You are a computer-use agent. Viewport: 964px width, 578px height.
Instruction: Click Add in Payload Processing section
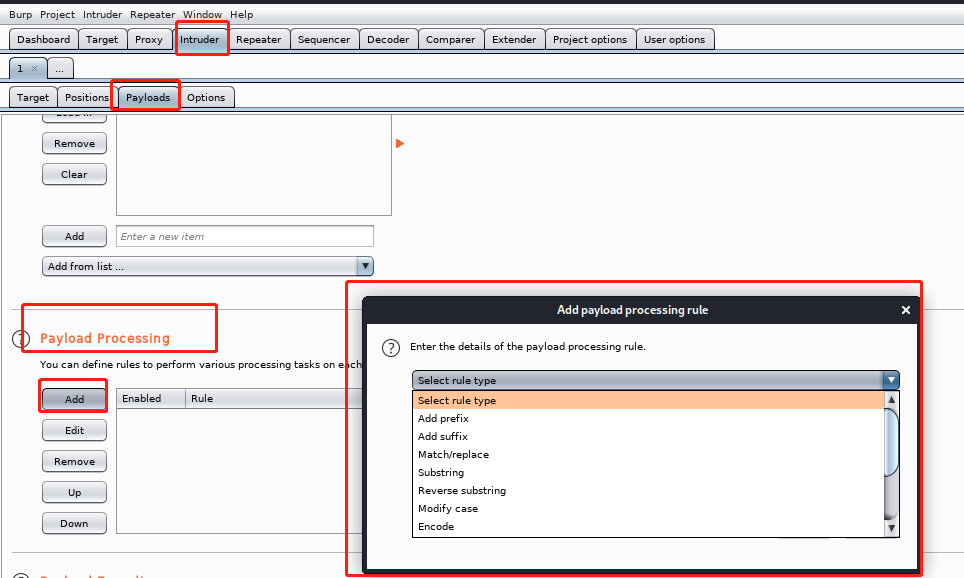pyautogui.click(x=74, y=399)
